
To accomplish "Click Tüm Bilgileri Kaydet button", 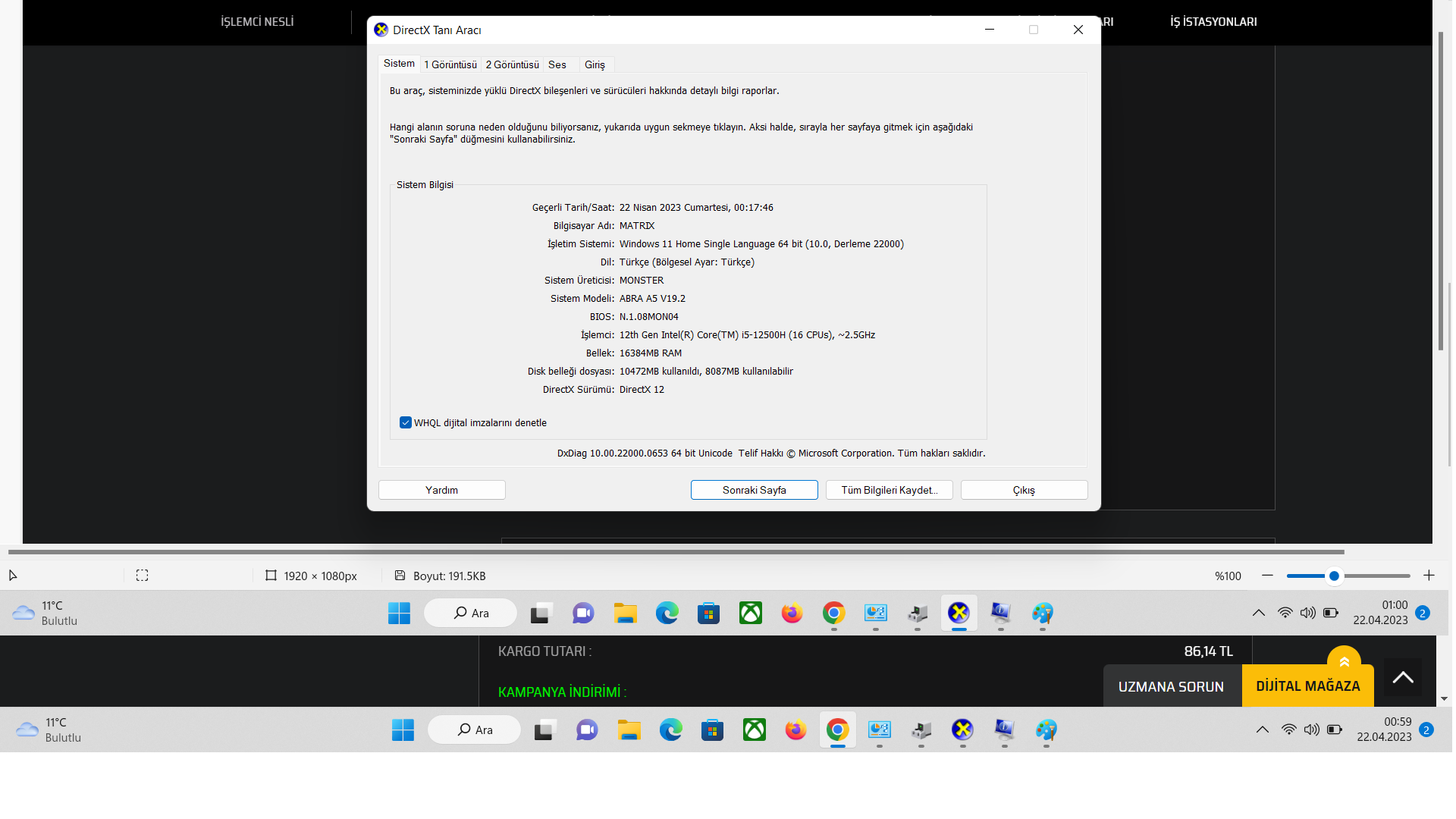I will tap(890, 490).
